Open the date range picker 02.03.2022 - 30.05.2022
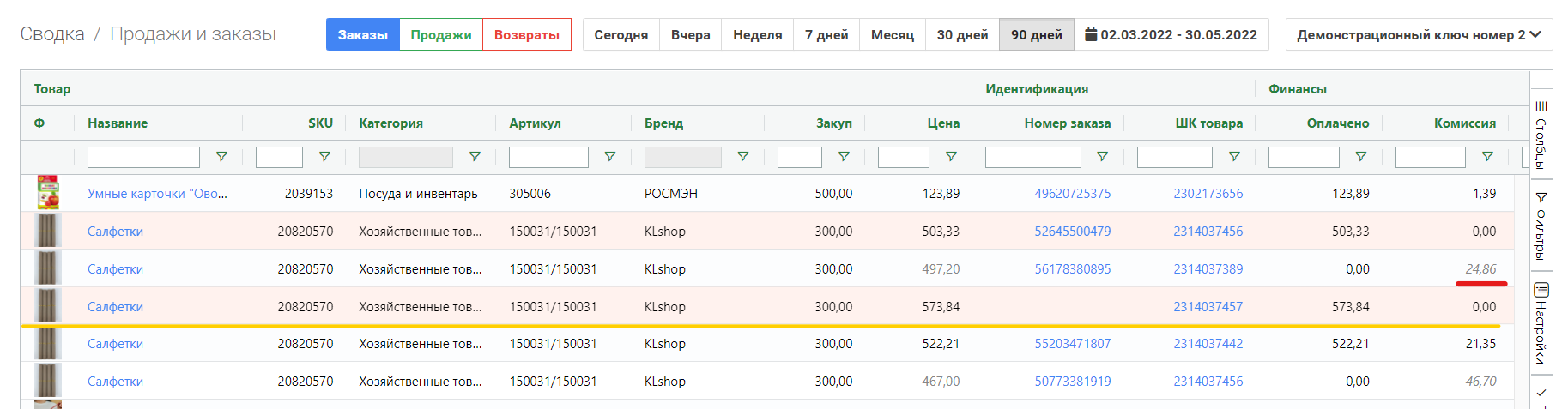Screen dimensions: 1568x409 [x=1171, y=35]
